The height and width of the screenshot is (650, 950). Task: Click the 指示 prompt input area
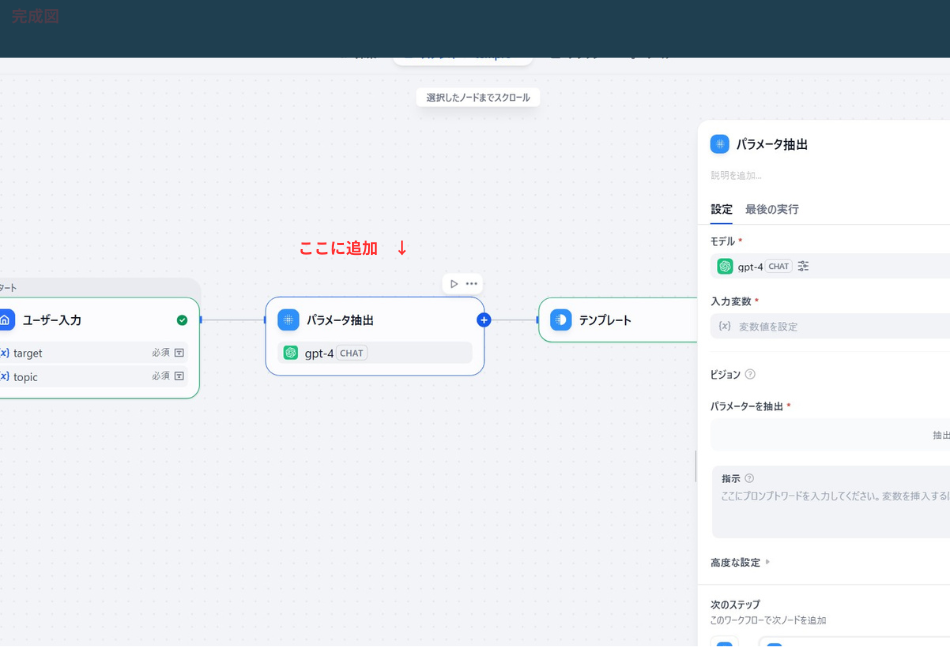[x=830, y=505]
